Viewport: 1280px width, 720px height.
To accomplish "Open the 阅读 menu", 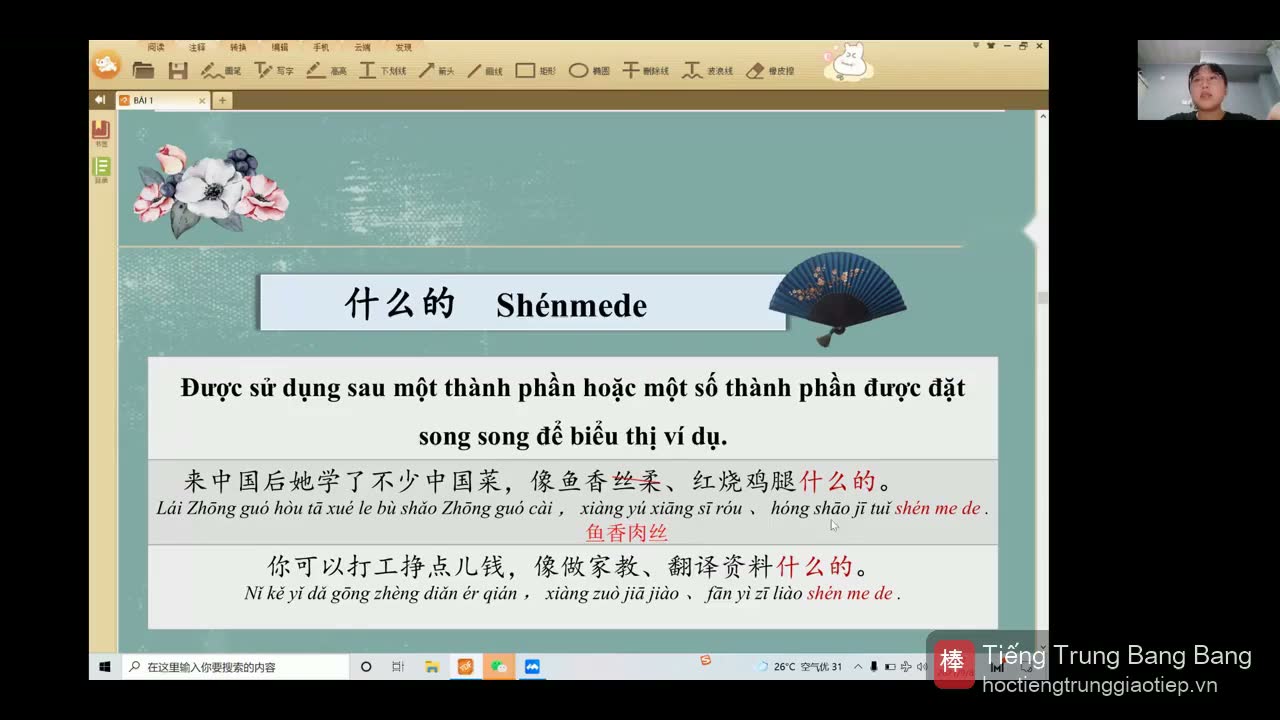I will coord(156,47).
